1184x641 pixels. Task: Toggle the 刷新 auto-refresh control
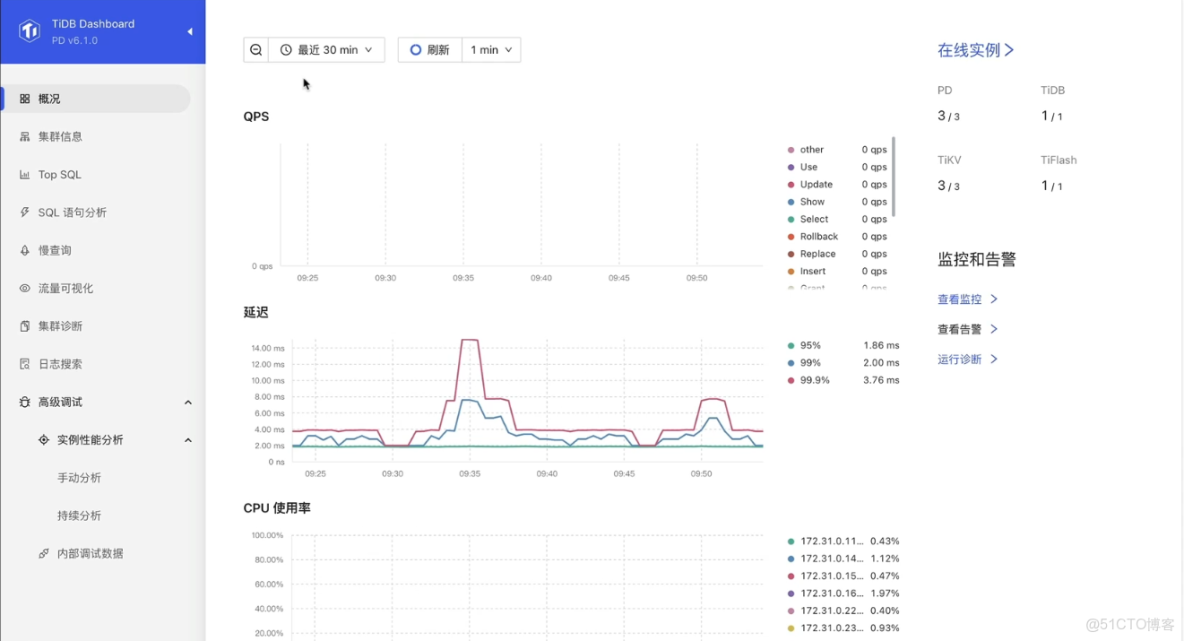coord(429,49)
